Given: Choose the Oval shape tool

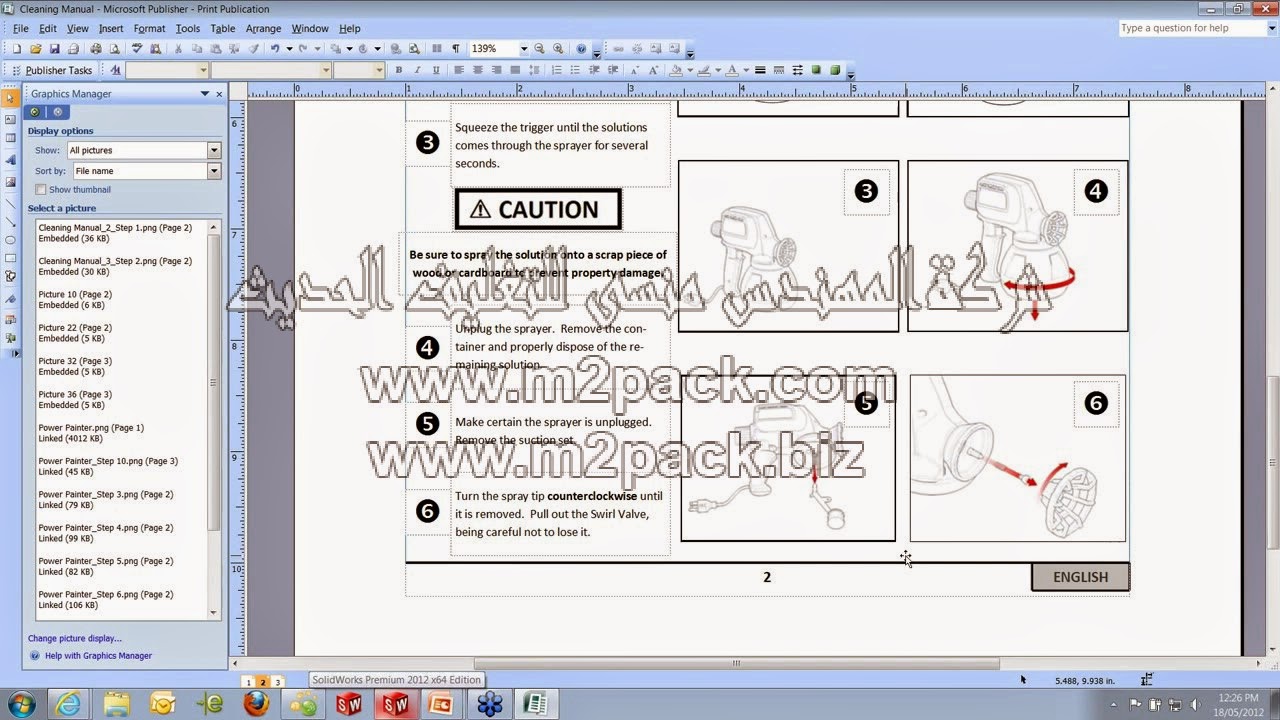Looking at the screenshot, I should pos(11,240).
